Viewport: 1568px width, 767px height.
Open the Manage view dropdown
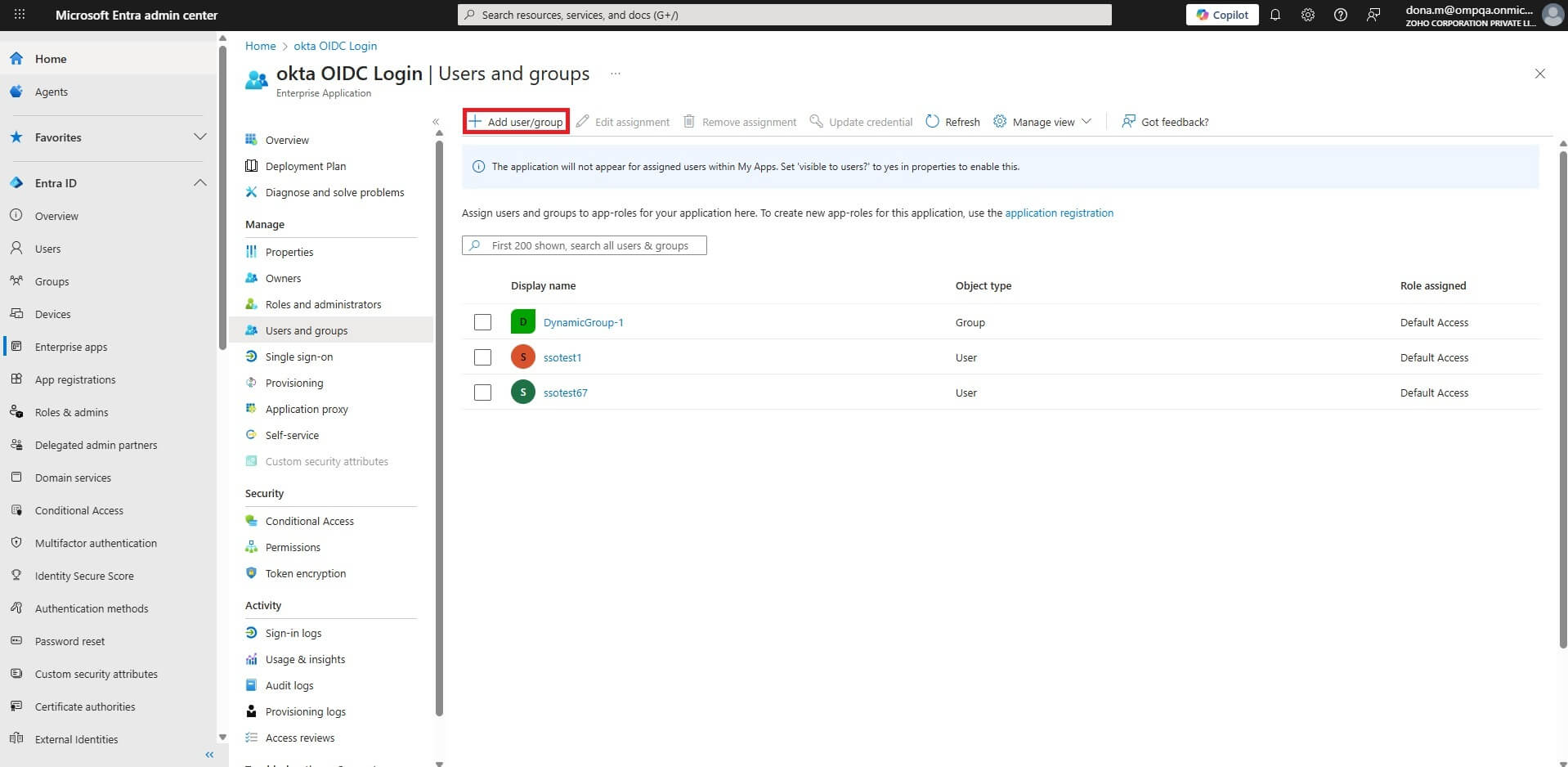pyautogui.click(x=1042, y=121)
